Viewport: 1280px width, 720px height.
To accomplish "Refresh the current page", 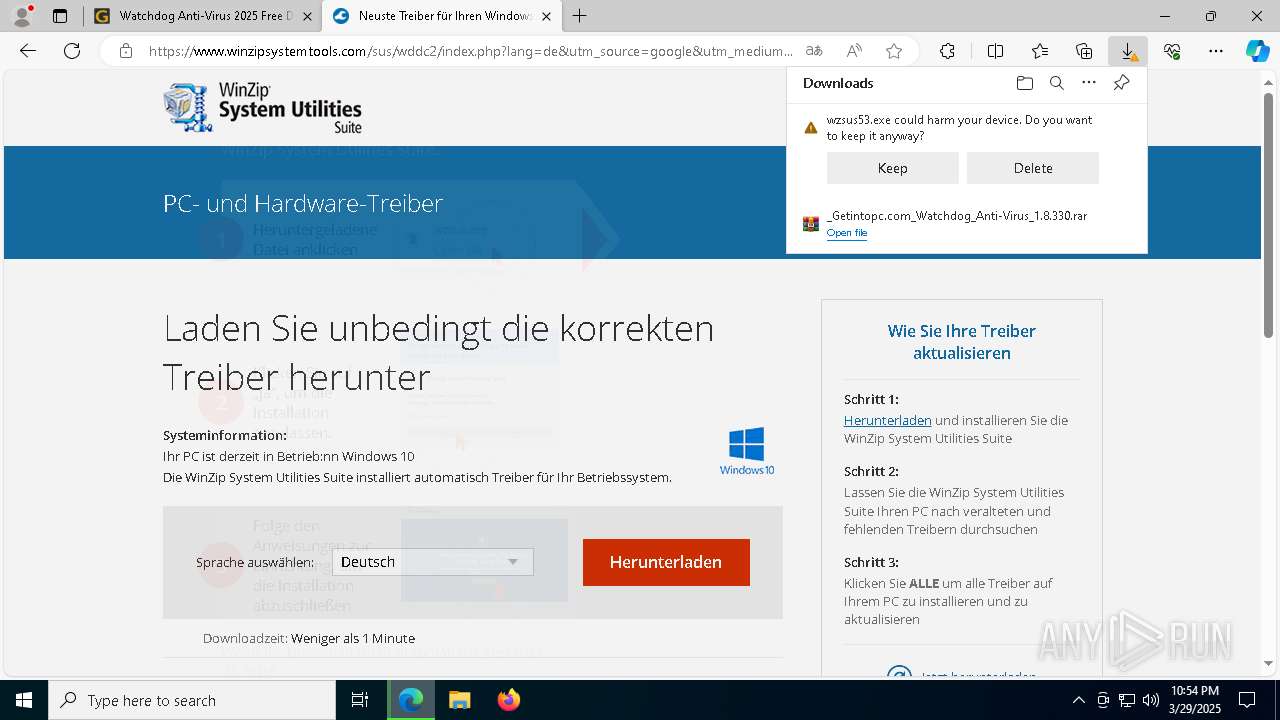I will pyautogui.click(x=72, y=51).
